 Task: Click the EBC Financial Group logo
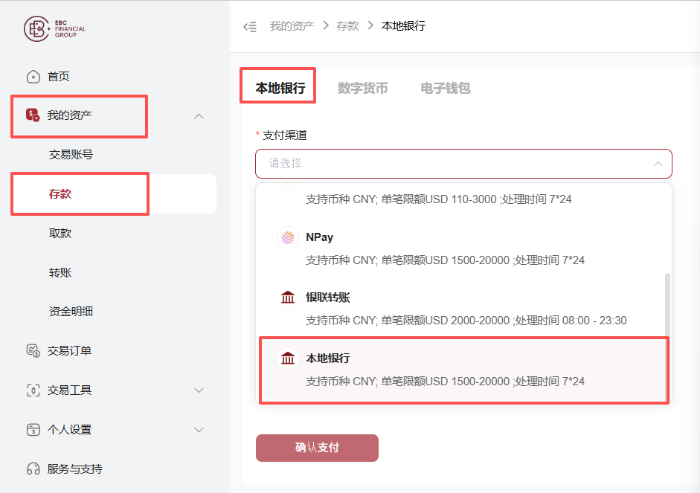tap(54, 29)
